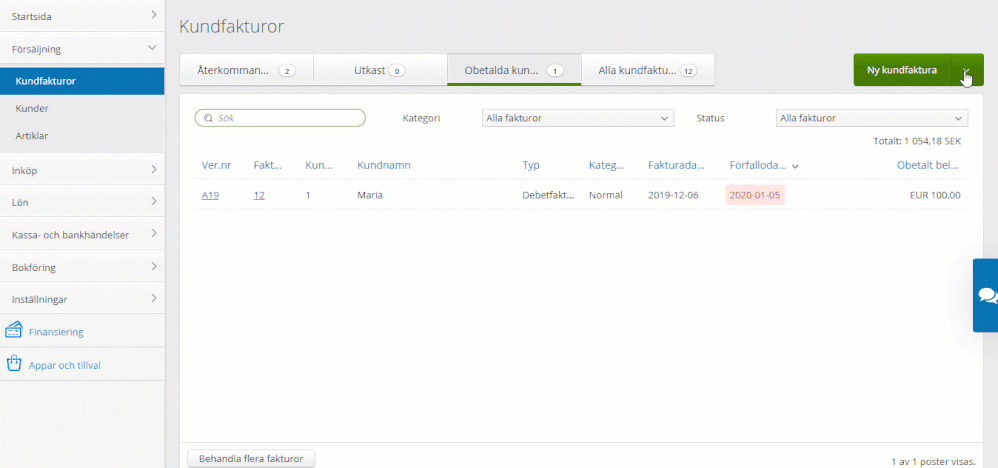Open the Kategori dropdown
This screenshot has height=468, width=998.
coord(577,118)
